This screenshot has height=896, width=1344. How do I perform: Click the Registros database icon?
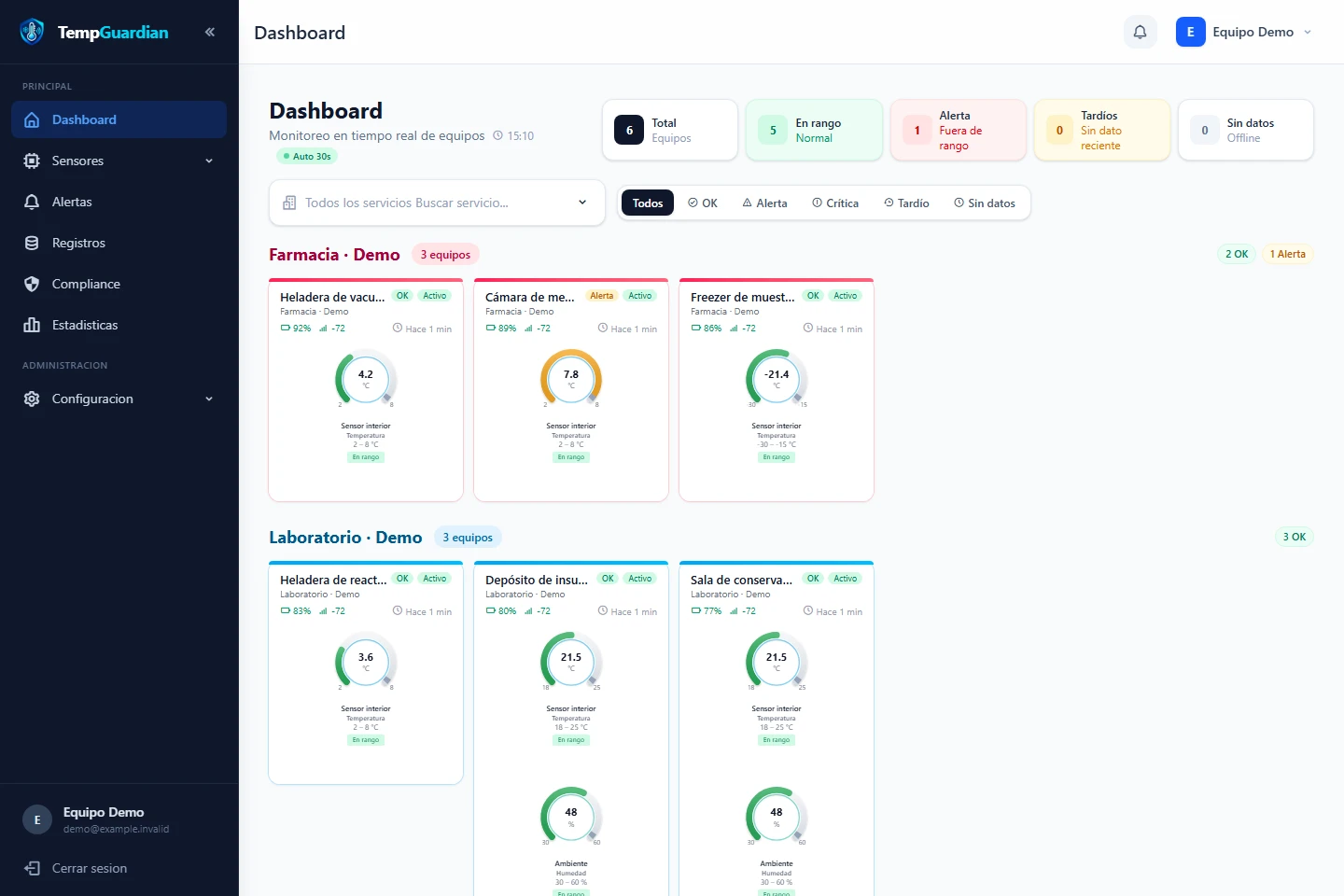click(32, 243)
